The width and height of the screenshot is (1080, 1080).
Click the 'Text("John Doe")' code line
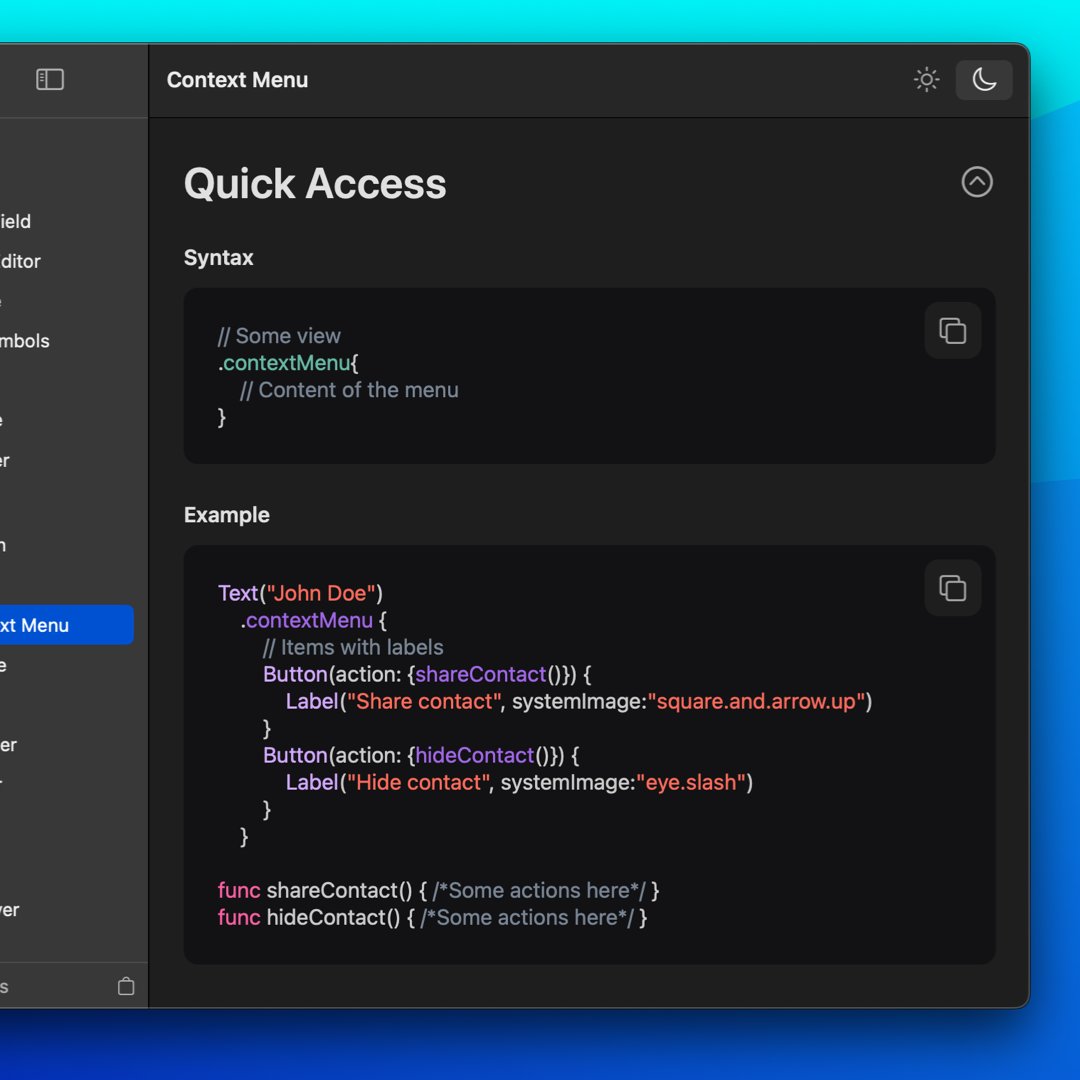tap(300, 593)
